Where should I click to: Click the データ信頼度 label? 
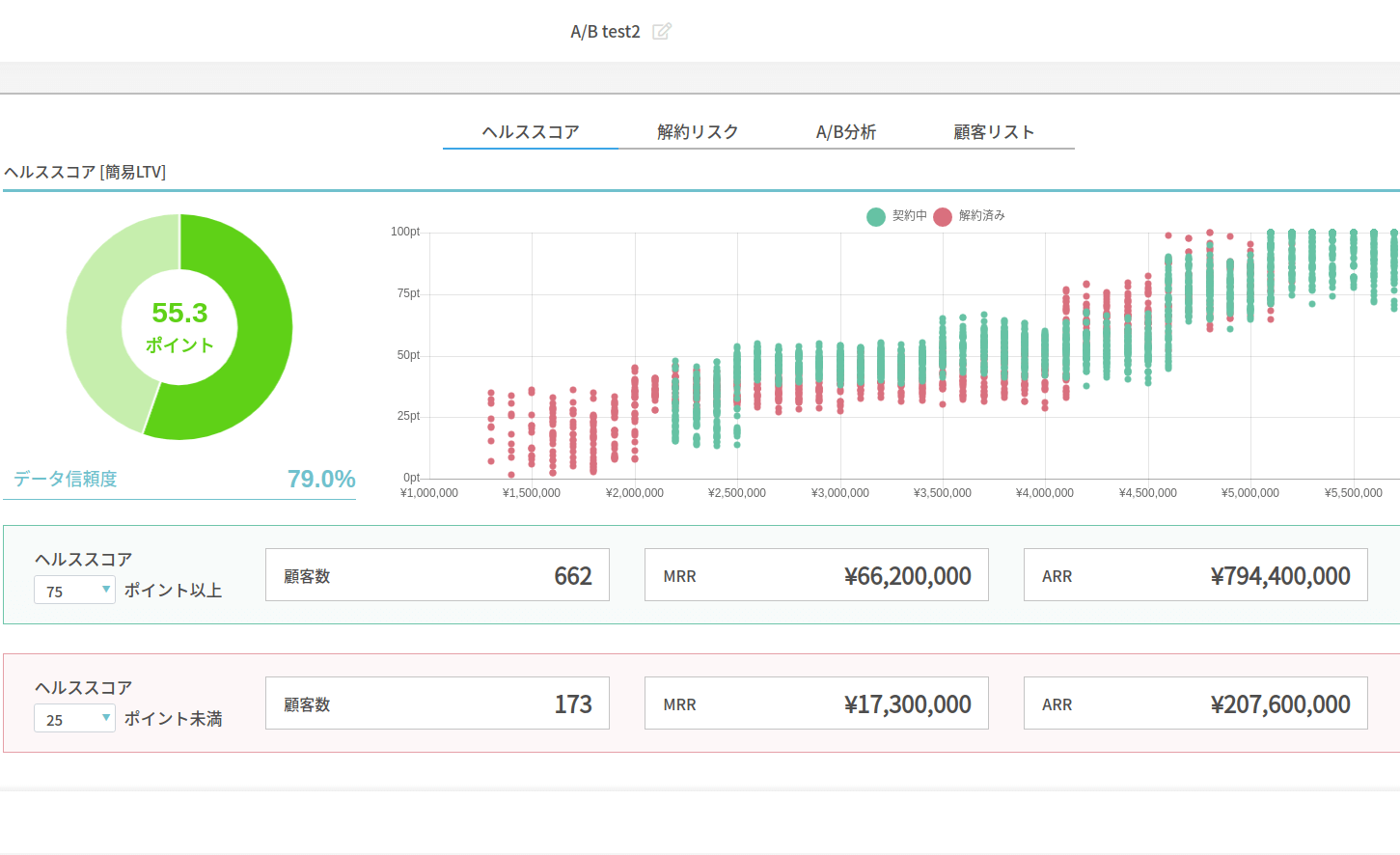coord(66,480)
